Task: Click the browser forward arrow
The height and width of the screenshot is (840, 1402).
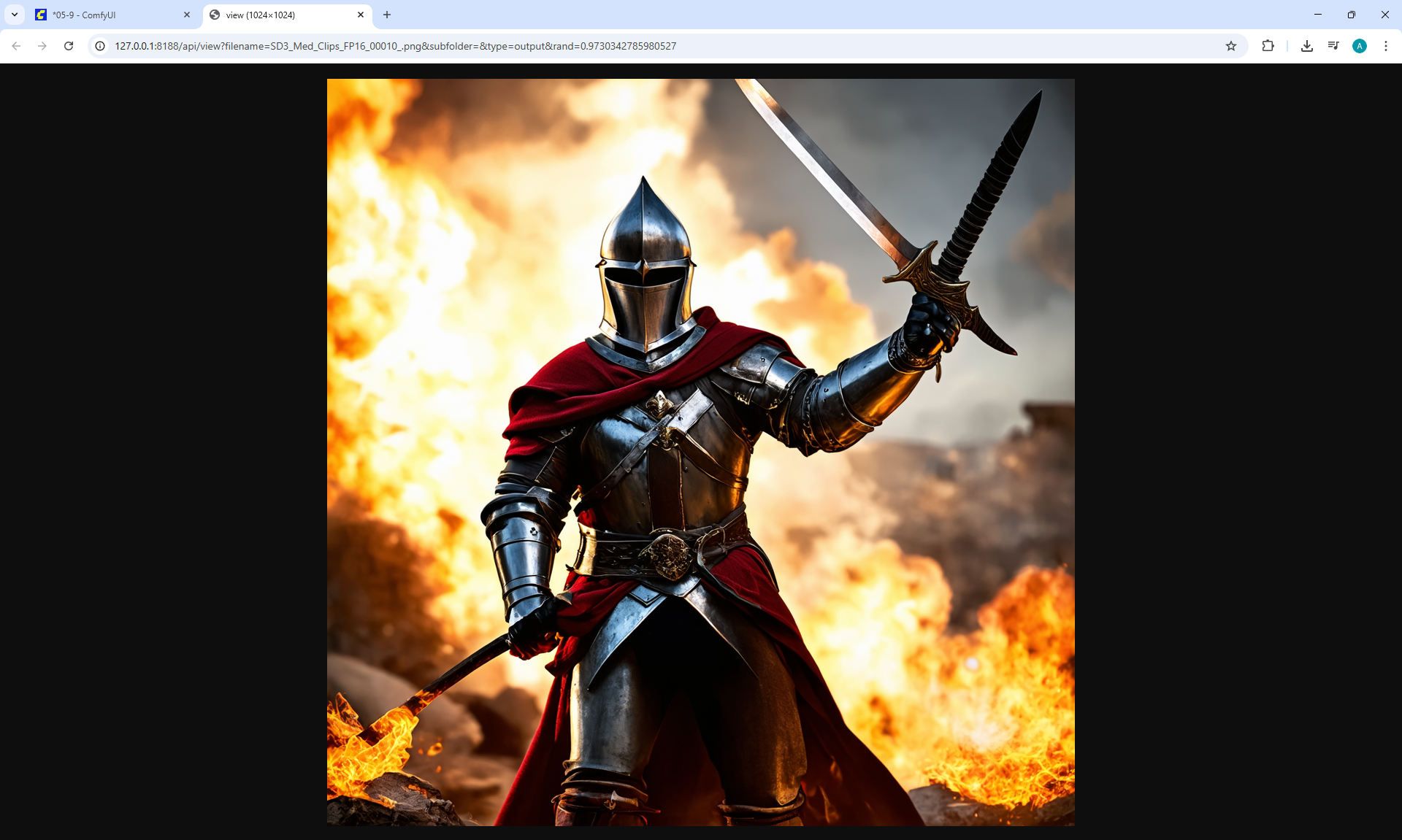Action: click(x=42, y=46)
